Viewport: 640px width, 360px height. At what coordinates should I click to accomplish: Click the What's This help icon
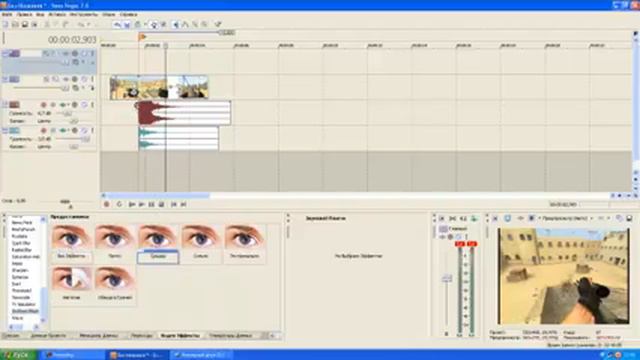(218, 25)
